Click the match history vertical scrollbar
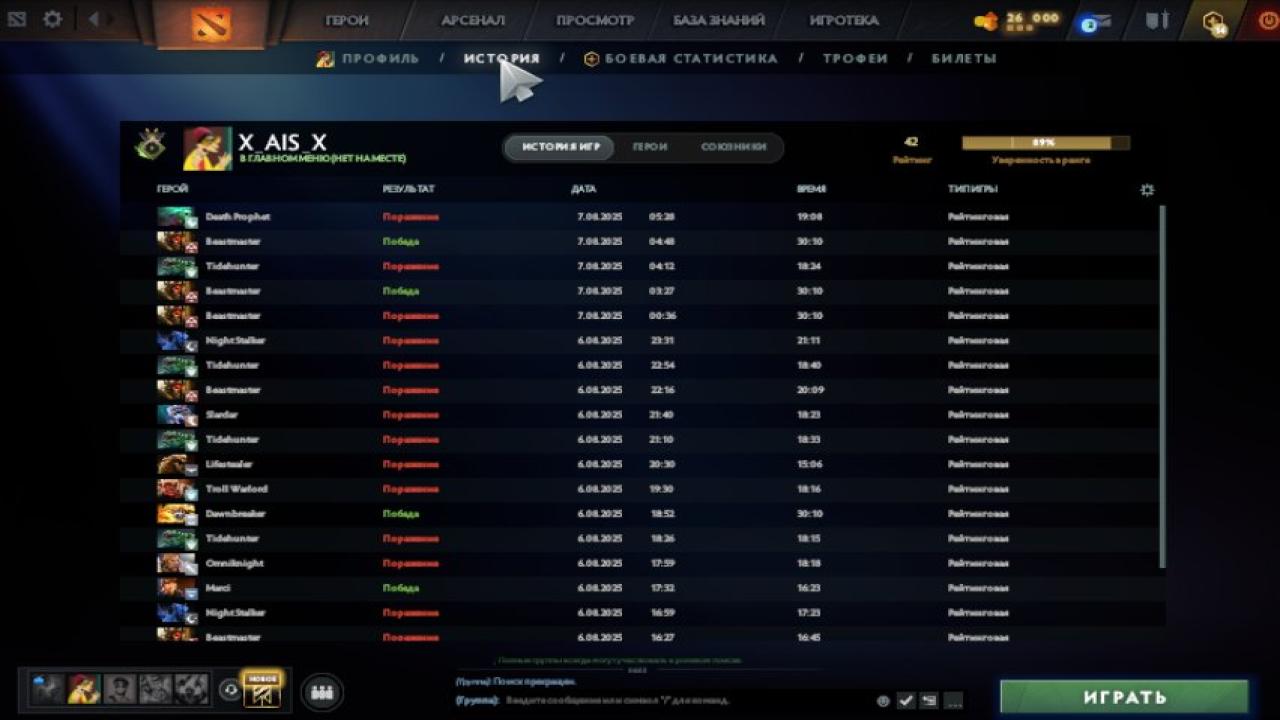The height and width of the screenshot is (720, 1280). (x=1162, y=387)
